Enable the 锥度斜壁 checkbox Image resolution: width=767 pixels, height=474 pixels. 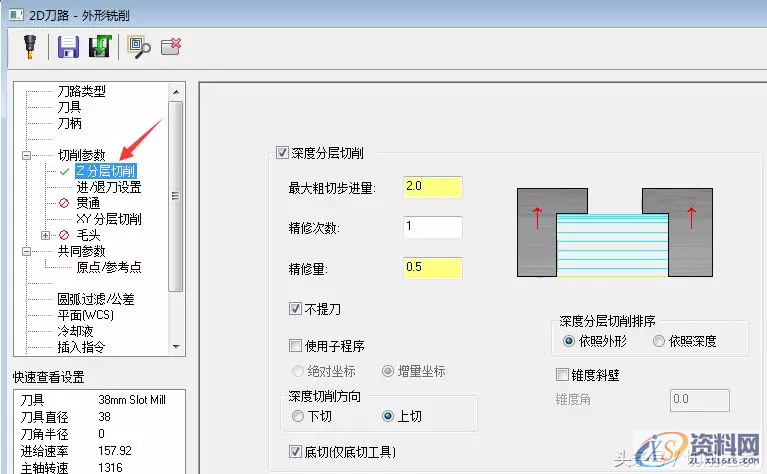pyautogui.click(x=562, y=375)
